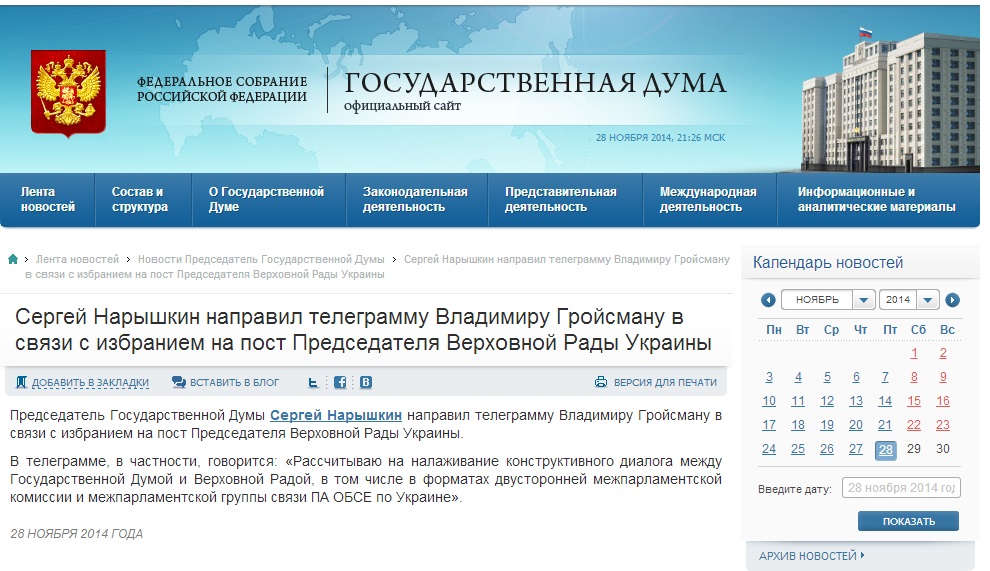Open the Лента новостей menu
Viewport: 990px width, 571px height.
(x=48, y=200)
